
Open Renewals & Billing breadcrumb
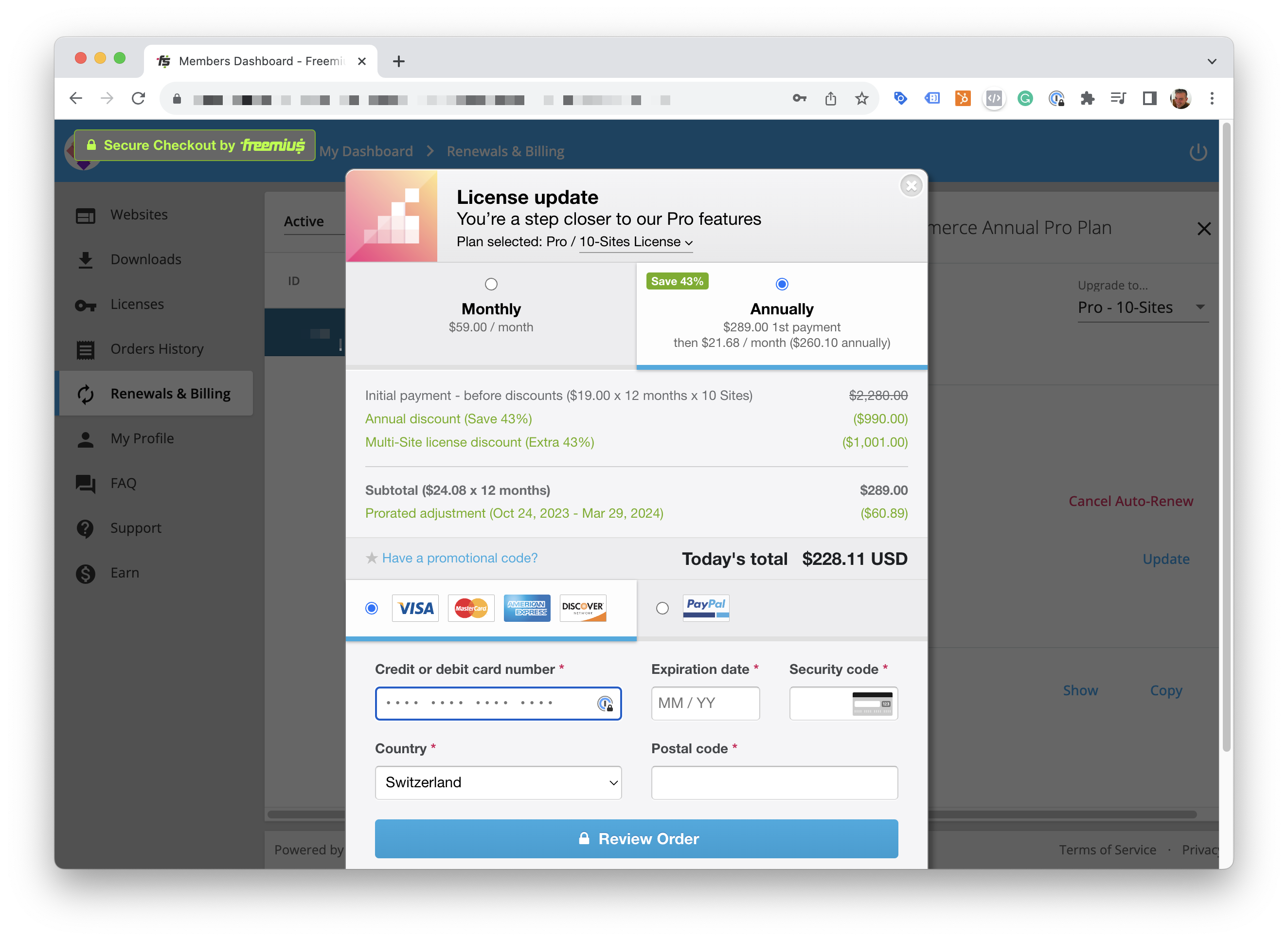pos(505,151)
